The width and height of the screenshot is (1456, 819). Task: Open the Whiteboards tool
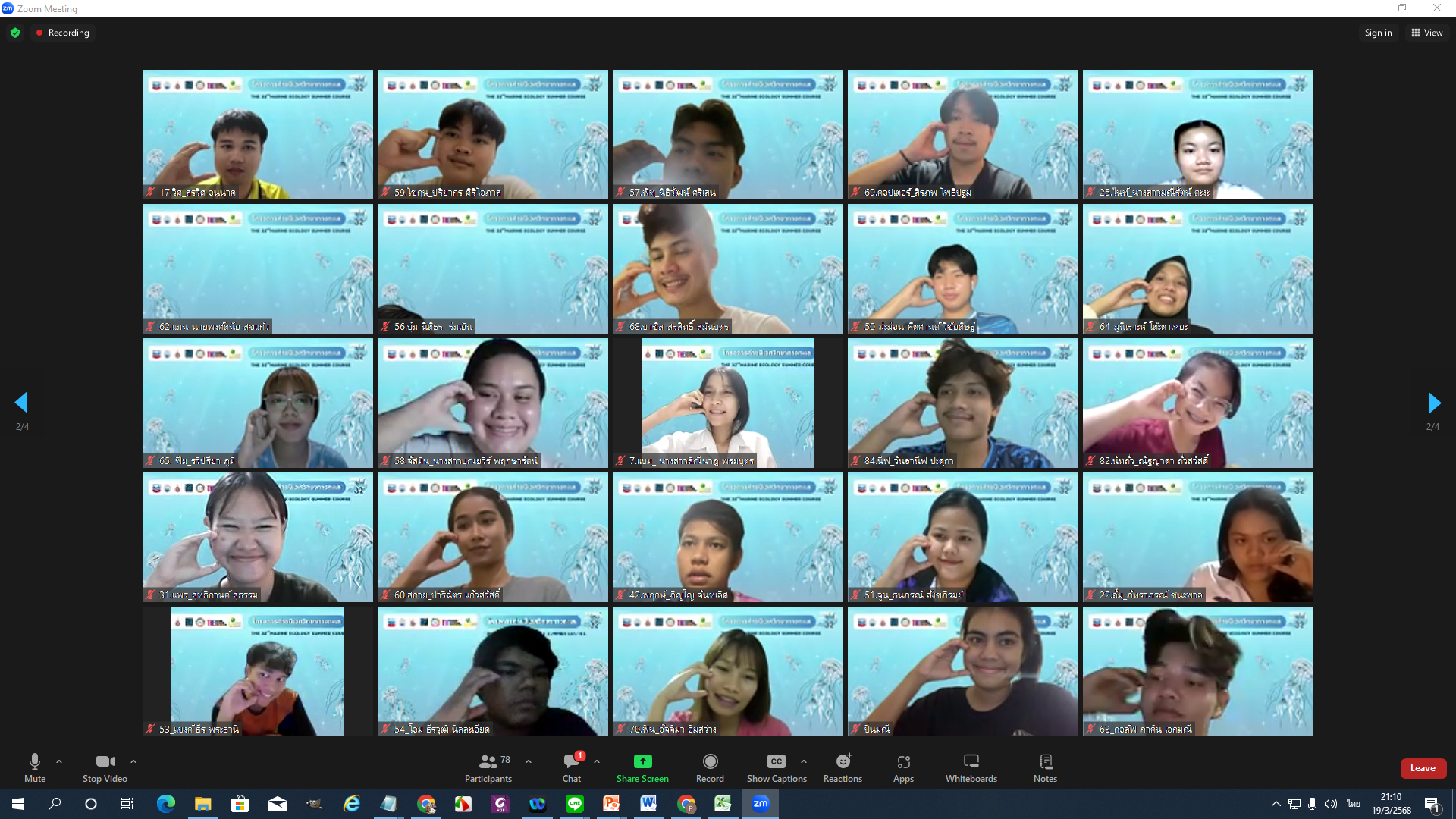tap(971, 767)
